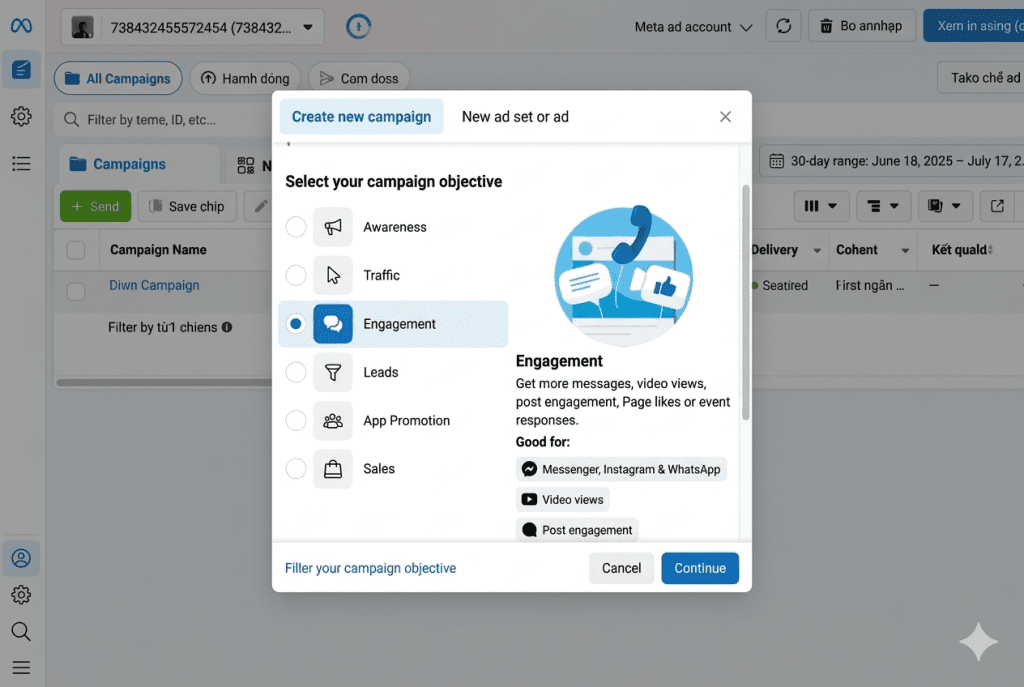Open the Diwn Campaign link

click(154, 285)
